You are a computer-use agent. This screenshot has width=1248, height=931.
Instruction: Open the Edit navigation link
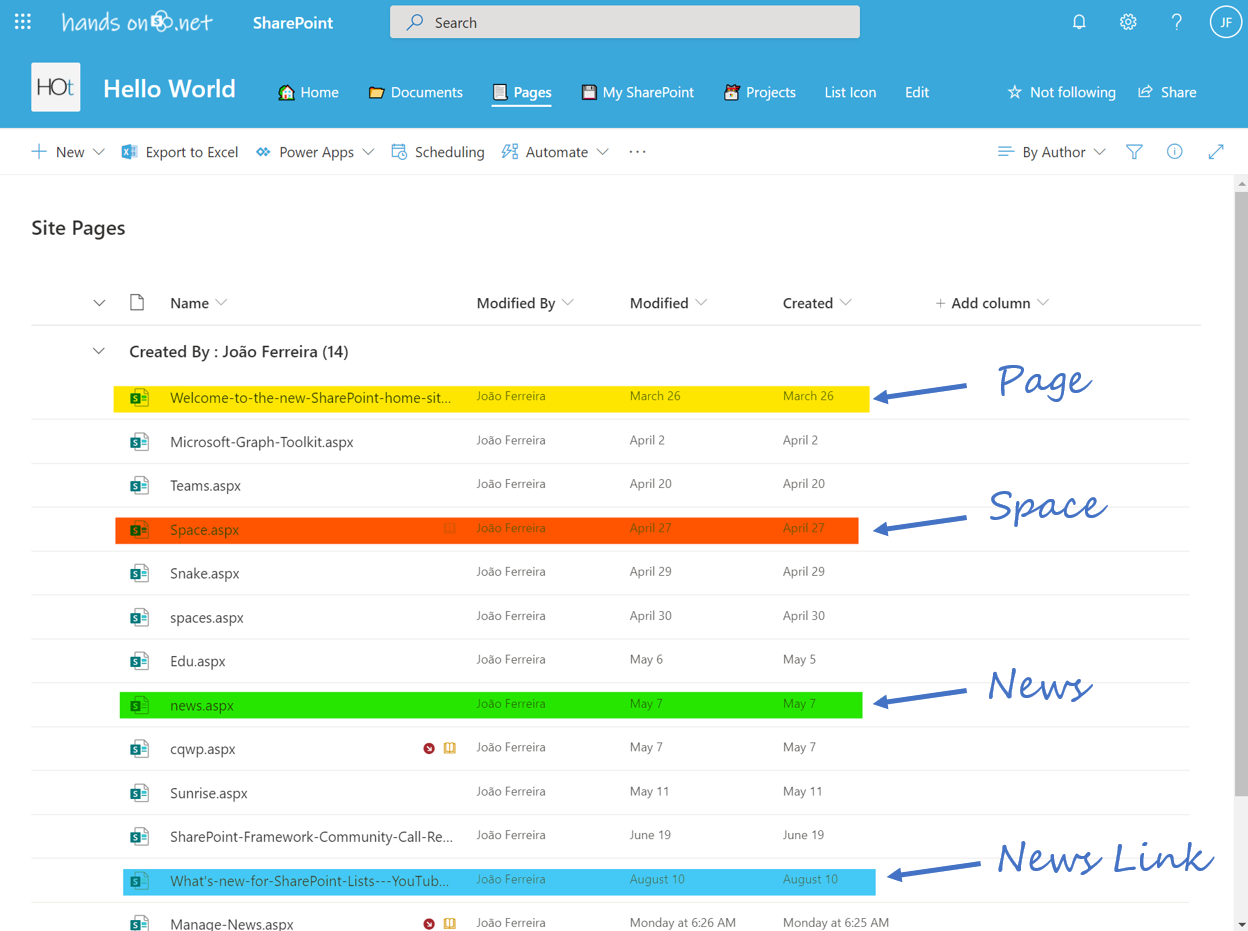click(917, 92)
